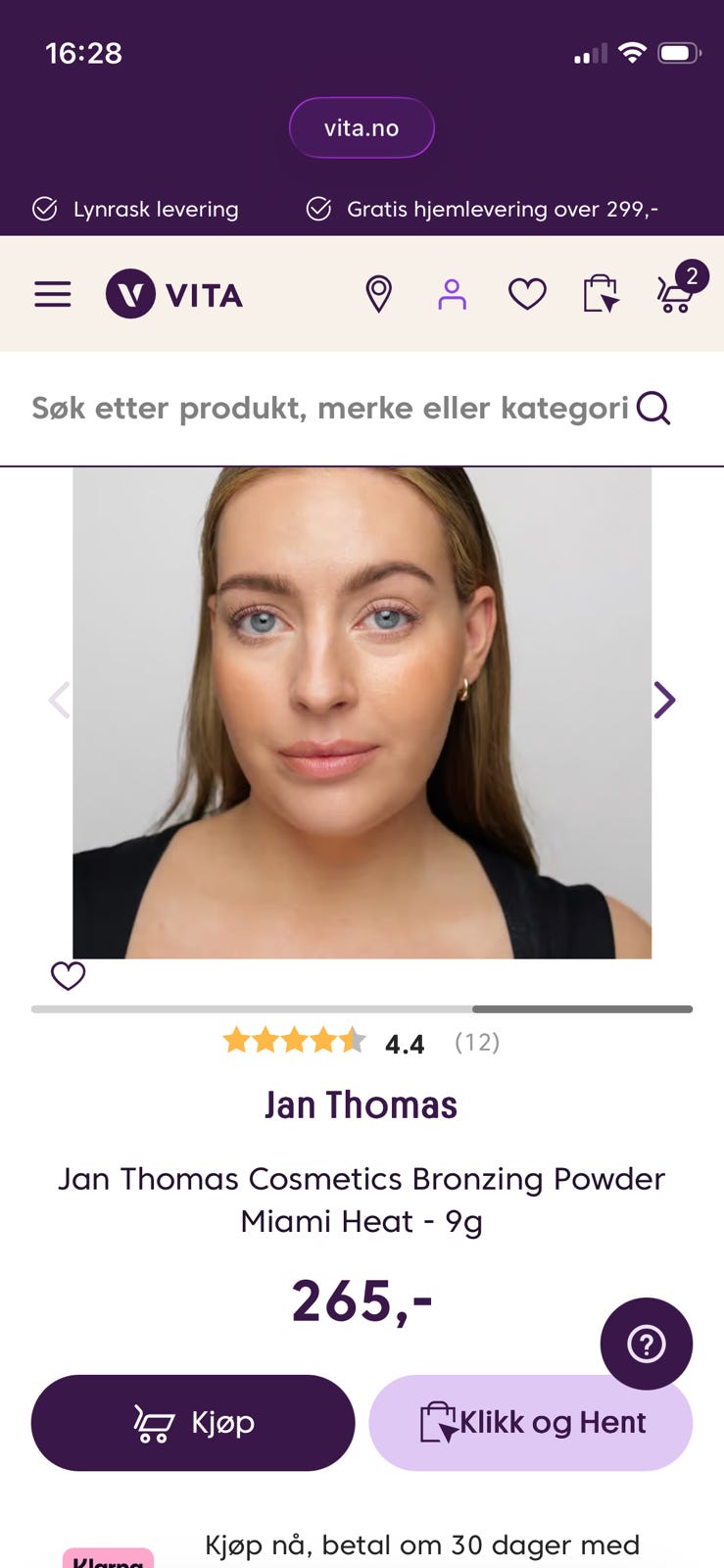Open the click and collect header icon
This screenshot has width=724, height=1568.
[601, 294]
